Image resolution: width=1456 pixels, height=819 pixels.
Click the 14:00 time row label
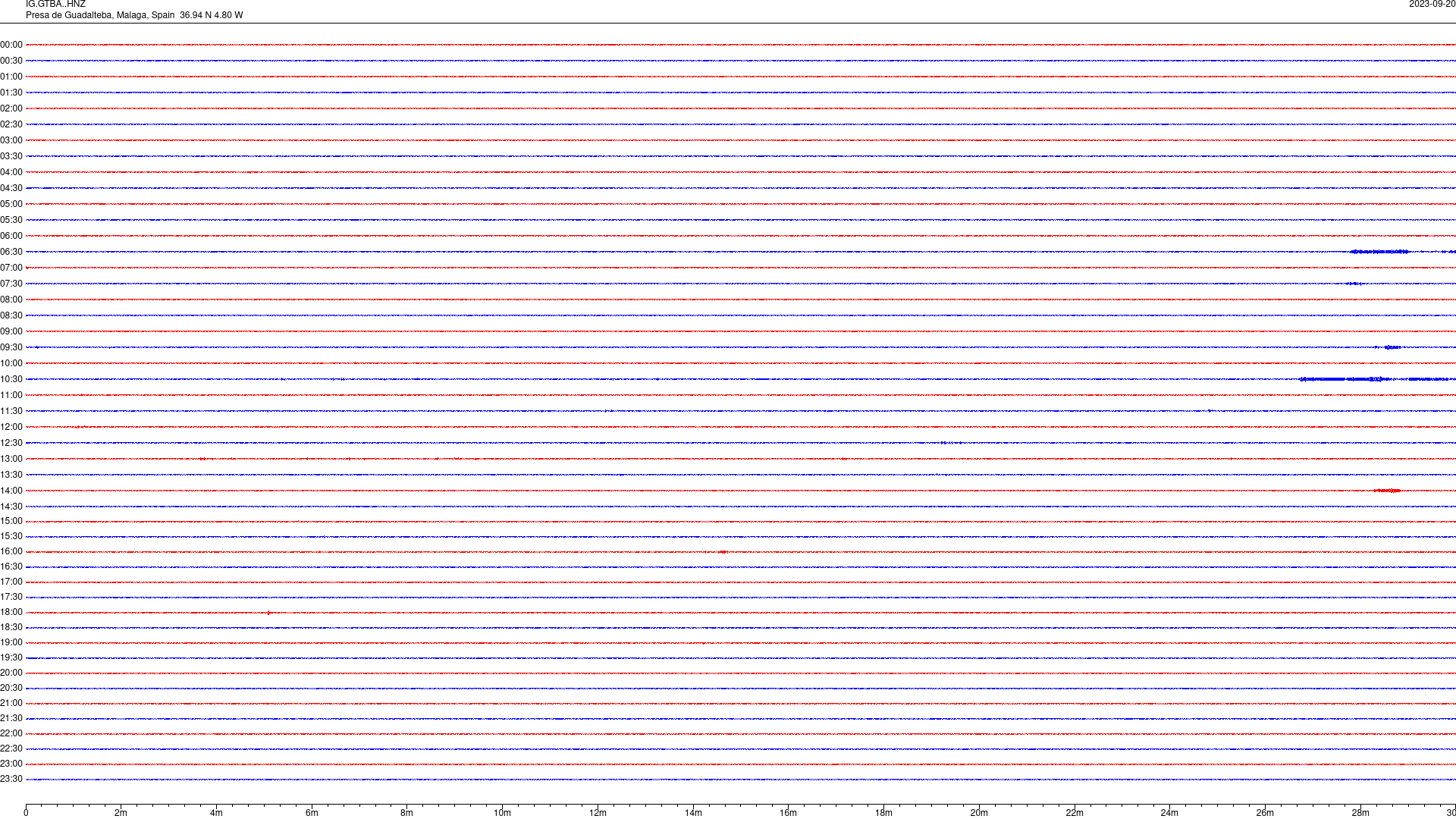[x=11, y=491]
